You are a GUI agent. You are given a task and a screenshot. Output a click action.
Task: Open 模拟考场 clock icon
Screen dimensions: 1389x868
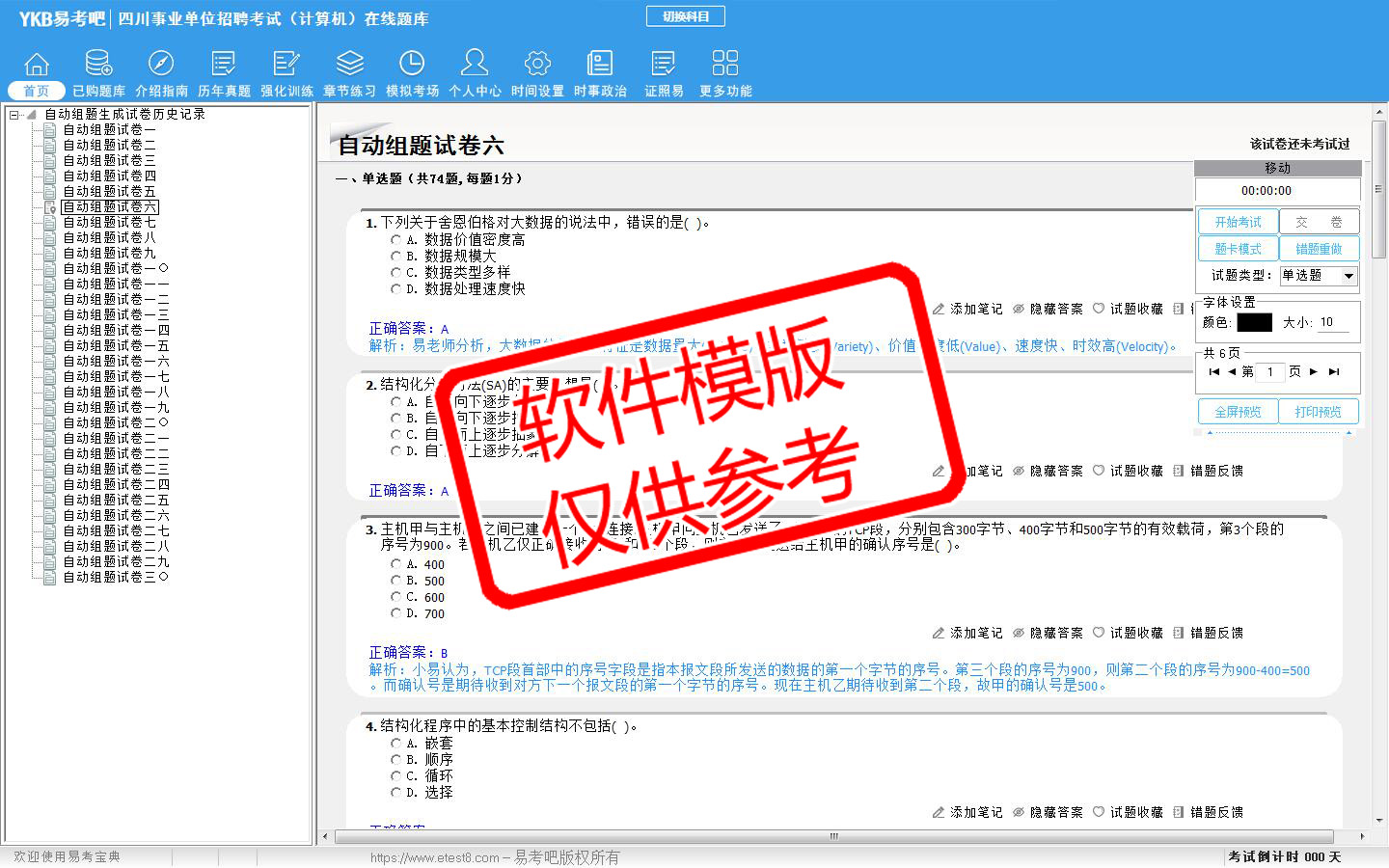tap(412, 65)
